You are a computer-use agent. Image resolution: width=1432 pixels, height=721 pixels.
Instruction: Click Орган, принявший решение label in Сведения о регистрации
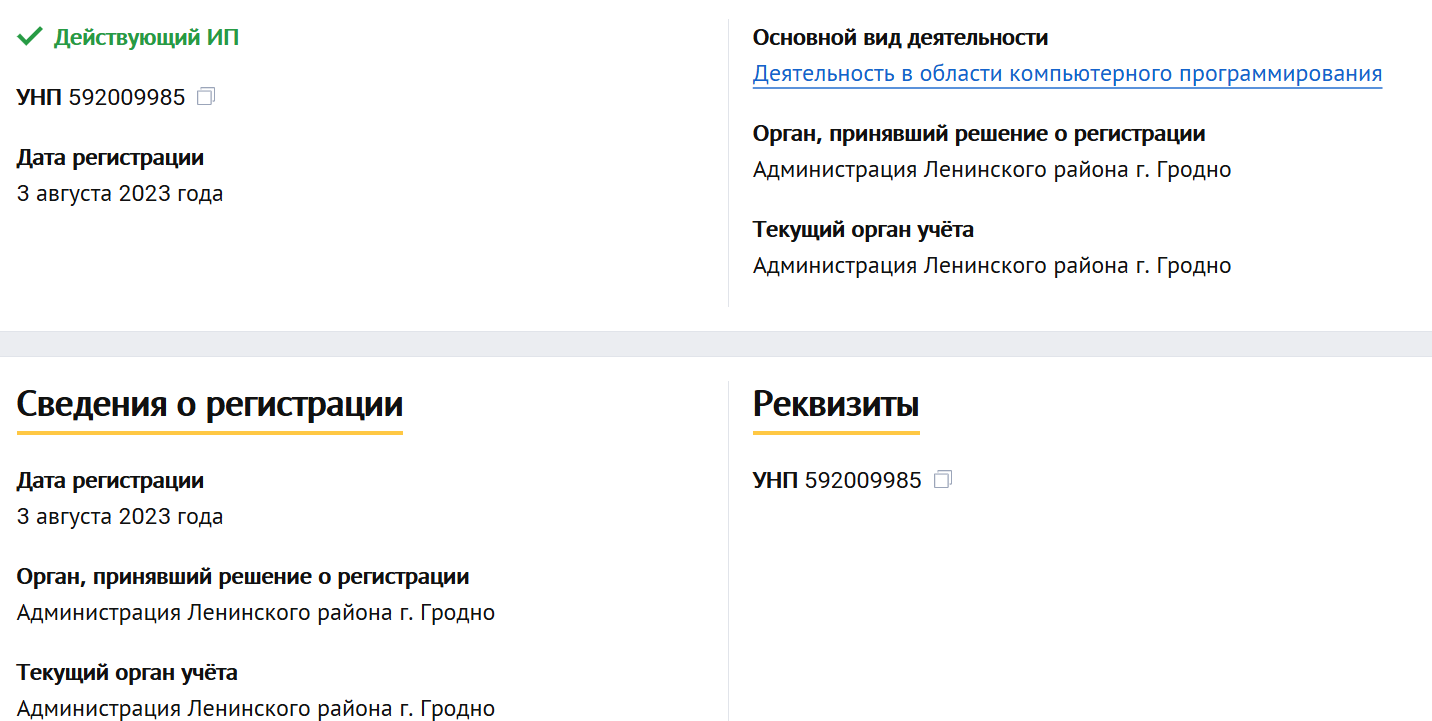coord(243,577)
